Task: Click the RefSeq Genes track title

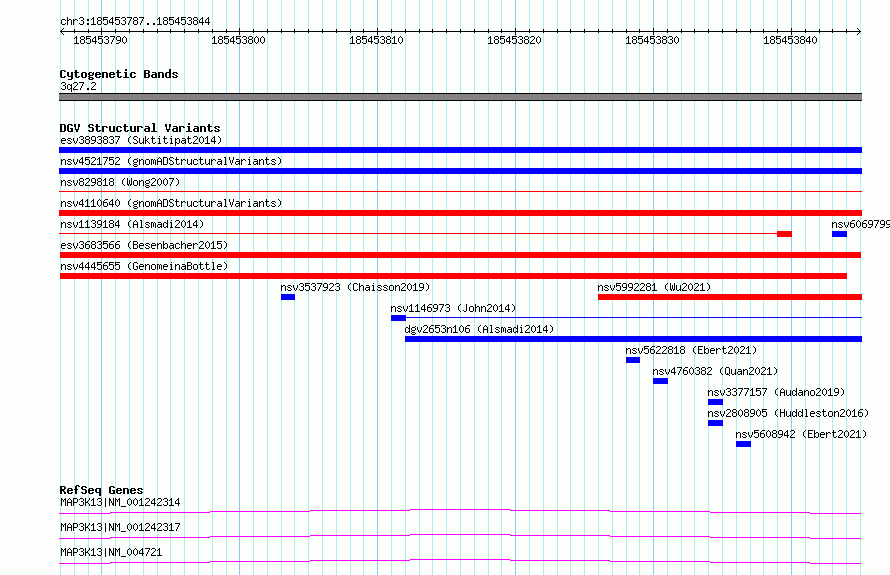Action: (101, 490)
